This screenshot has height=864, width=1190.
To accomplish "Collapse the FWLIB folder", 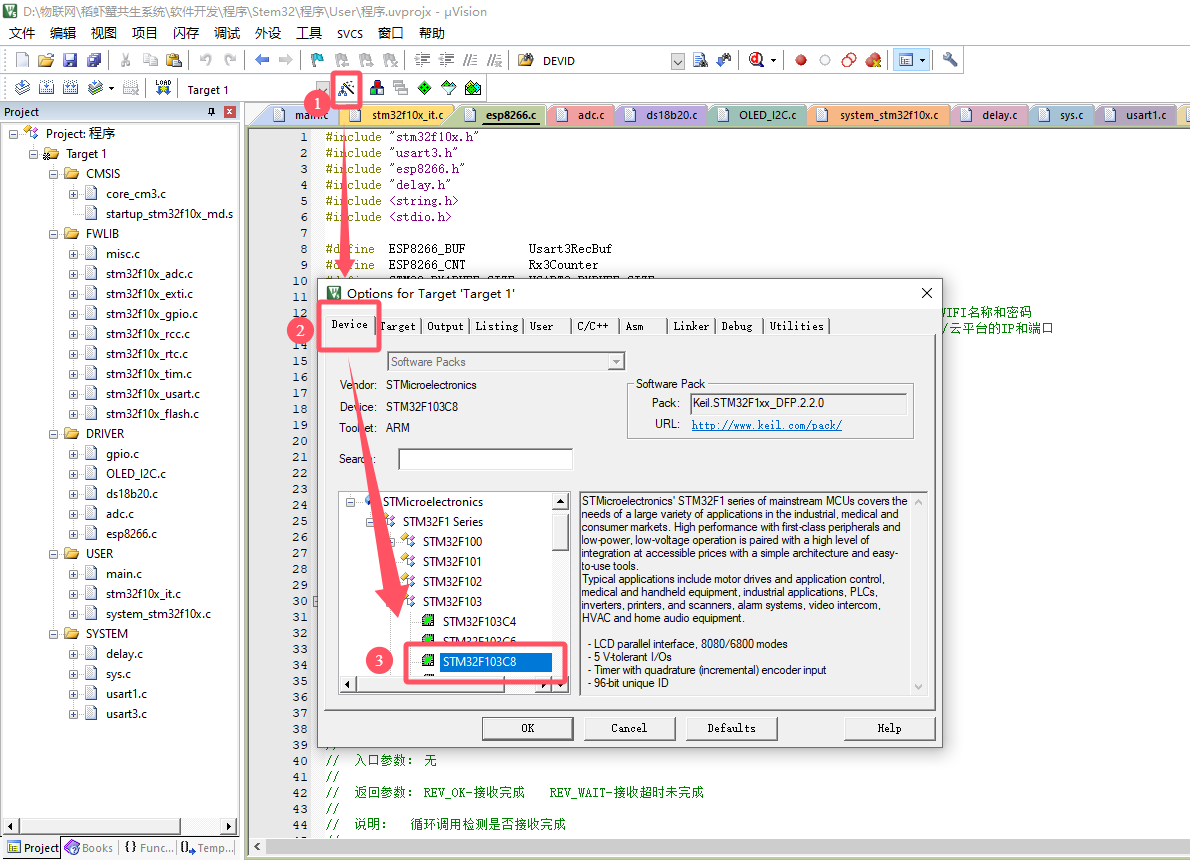I will tap(53, 234).
